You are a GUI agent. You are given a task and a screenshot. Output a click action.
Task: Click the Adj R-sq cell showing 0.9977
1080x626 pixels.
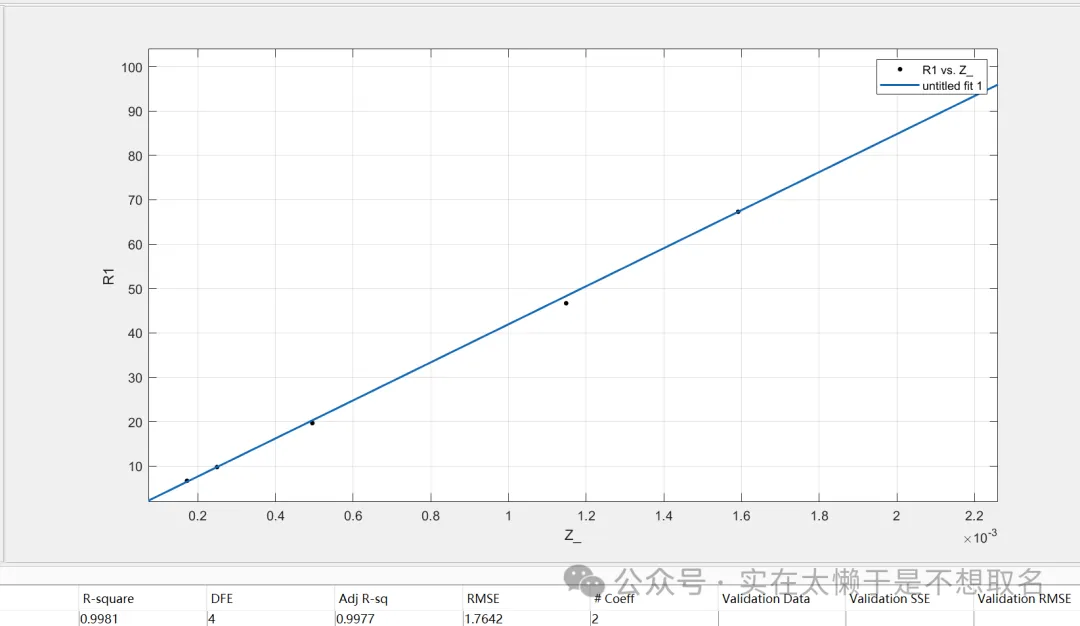355,619
